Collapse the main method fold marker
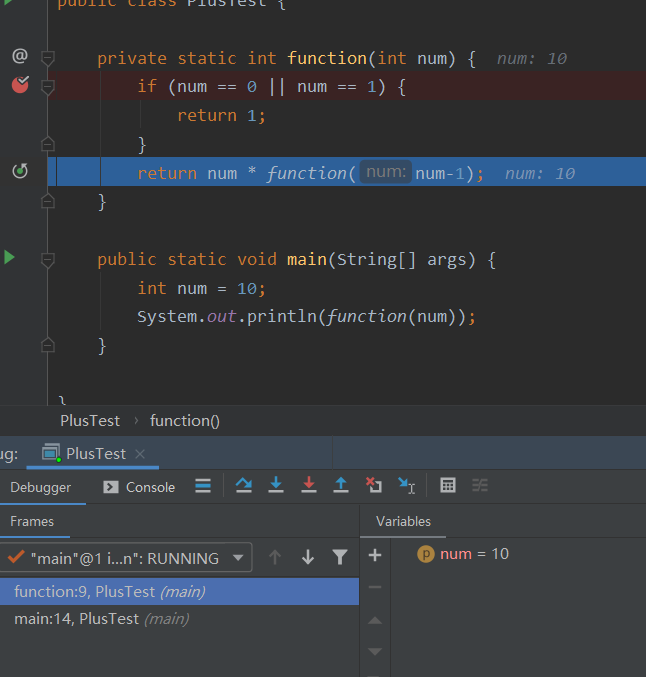The width and height of the screenshot is (646, 677). click(48, 260)
